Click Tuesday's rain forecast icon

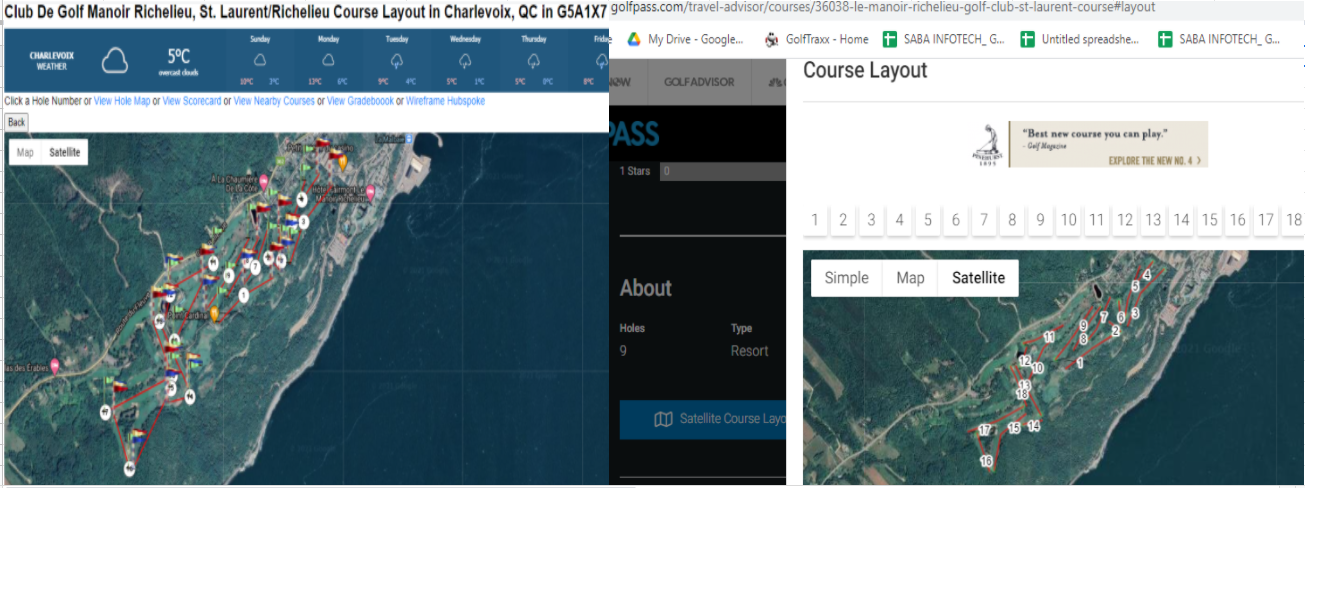[x=397, y=61]
